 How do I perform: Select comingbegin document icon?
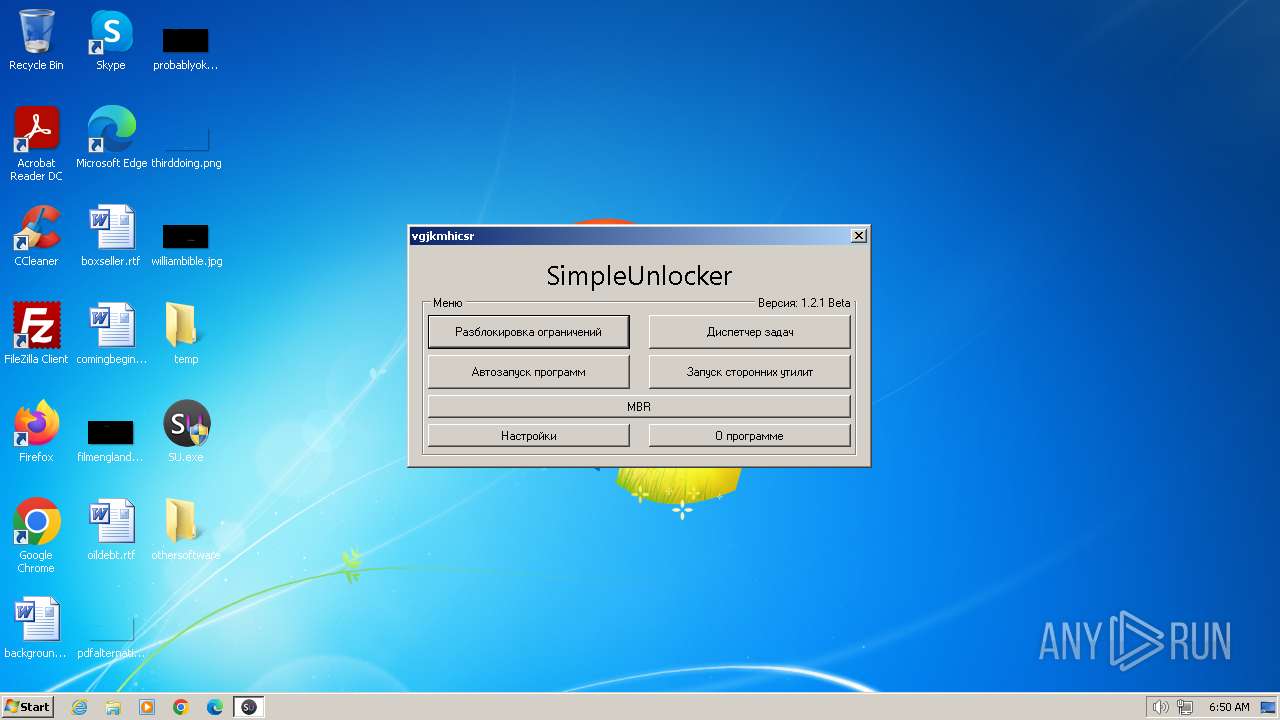[x=111, y=334]
